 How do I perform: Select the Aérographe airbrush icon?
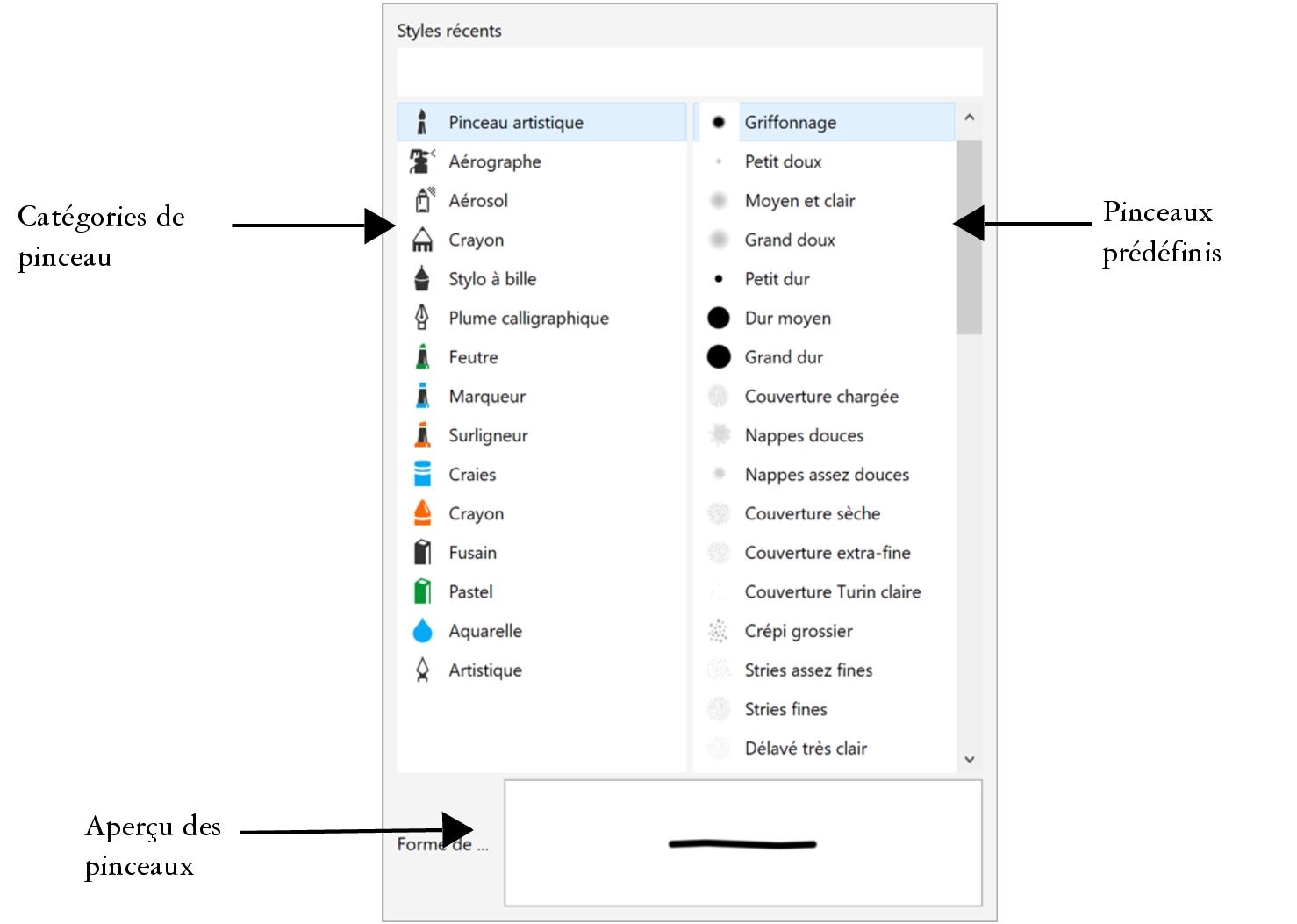coord(422,161)
